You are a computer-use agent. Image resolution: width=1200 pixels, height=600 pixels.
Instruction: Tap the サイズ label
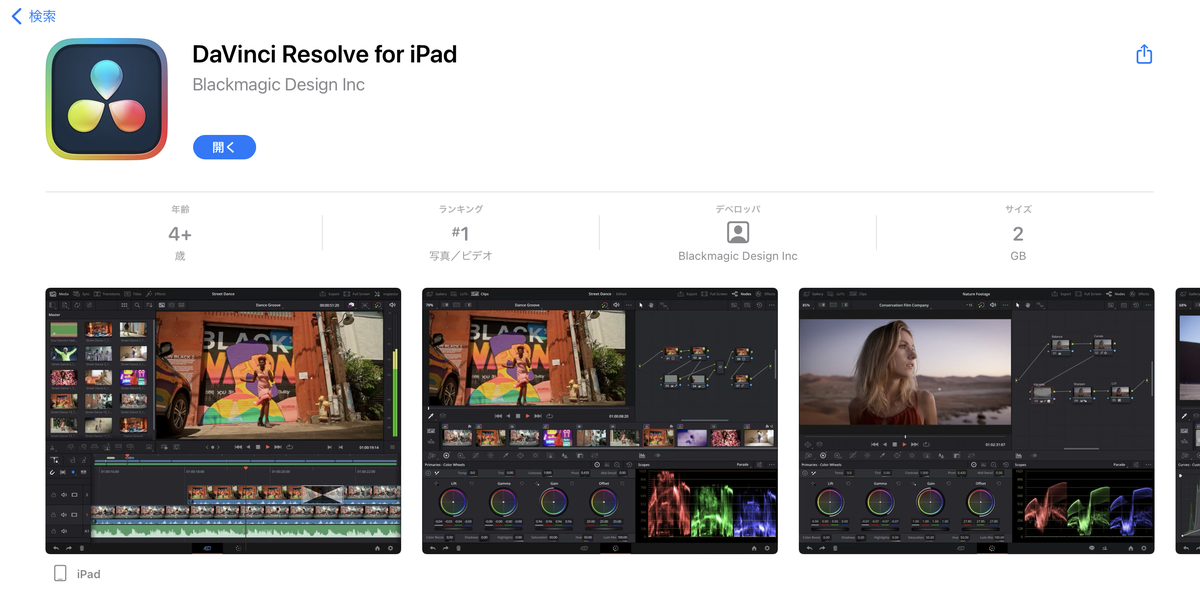point(1018,209)
